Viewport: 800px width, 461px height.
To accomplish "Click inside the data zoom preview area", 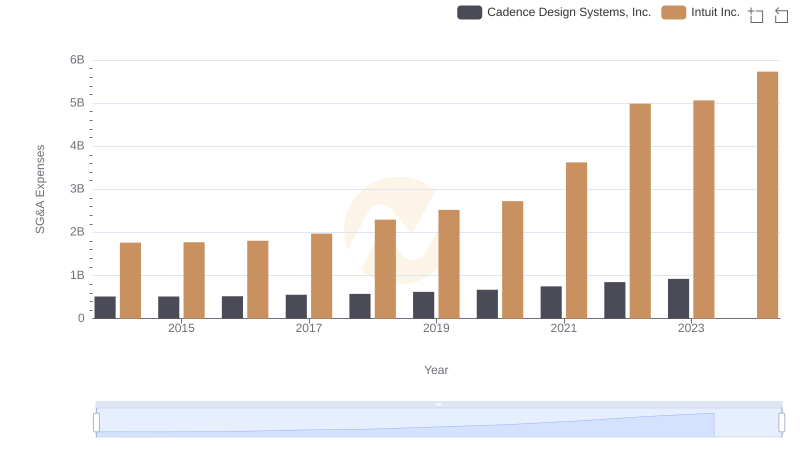I will click(x=439, y=422).
